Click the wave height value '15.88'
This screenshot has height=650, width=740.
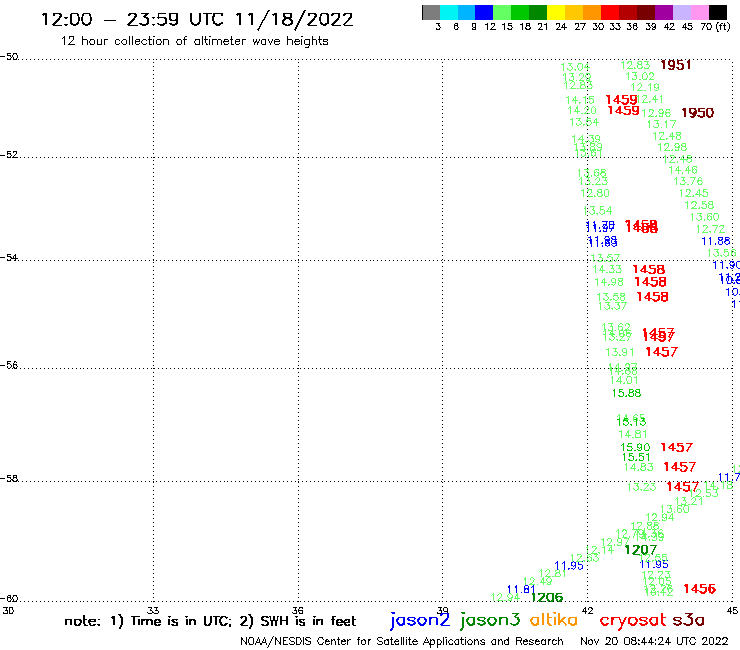pyautogui.click(x=626, y=393)
